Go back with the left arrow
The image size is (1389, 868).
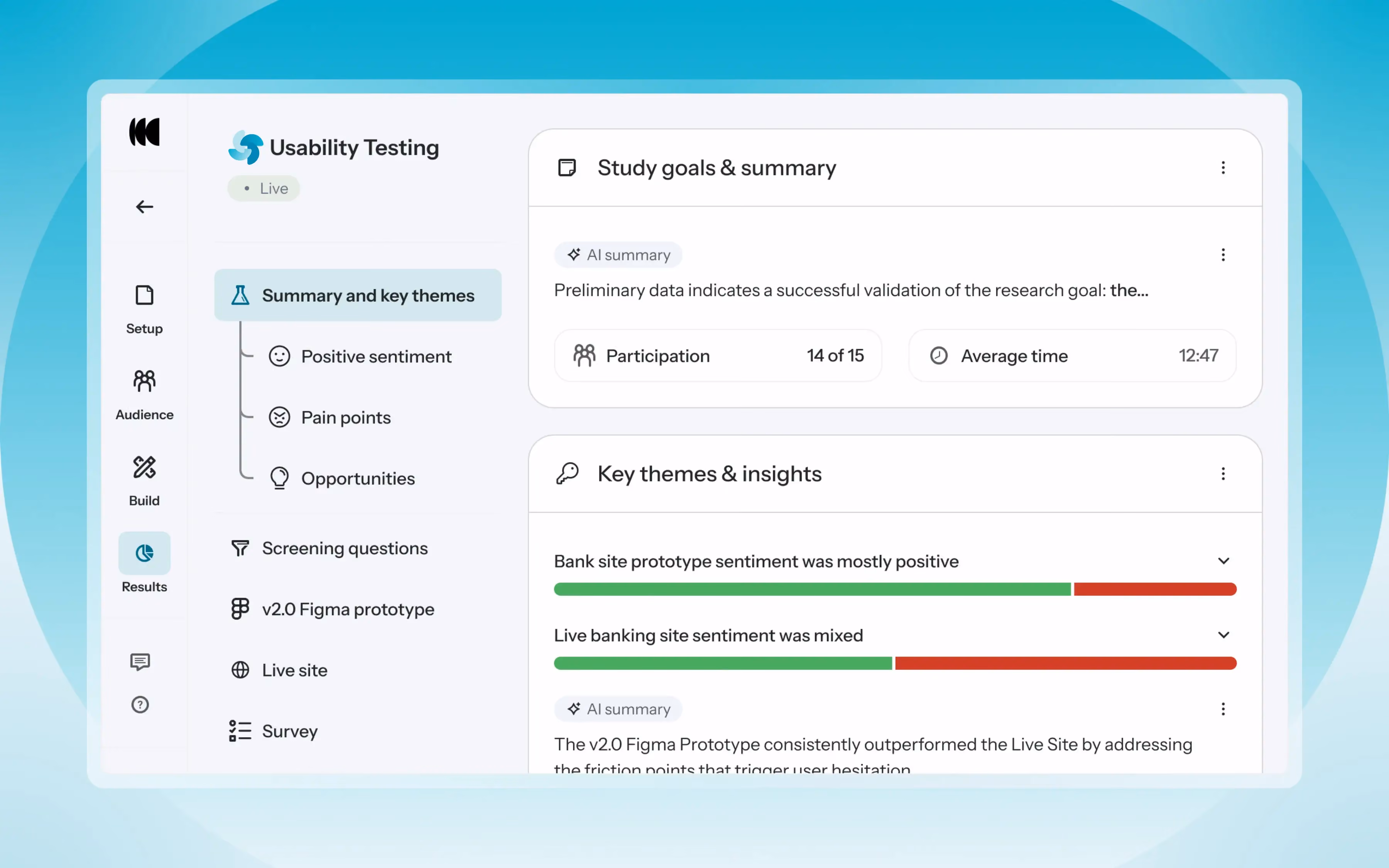[144, 207]
